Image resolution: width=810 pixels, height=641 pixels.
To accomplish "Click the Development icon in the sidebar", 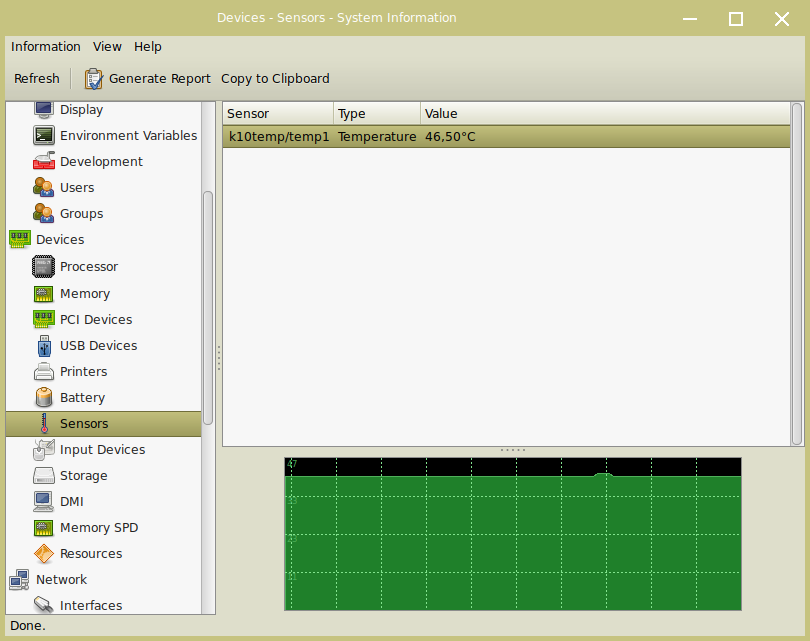I will (x=44, y=161).
